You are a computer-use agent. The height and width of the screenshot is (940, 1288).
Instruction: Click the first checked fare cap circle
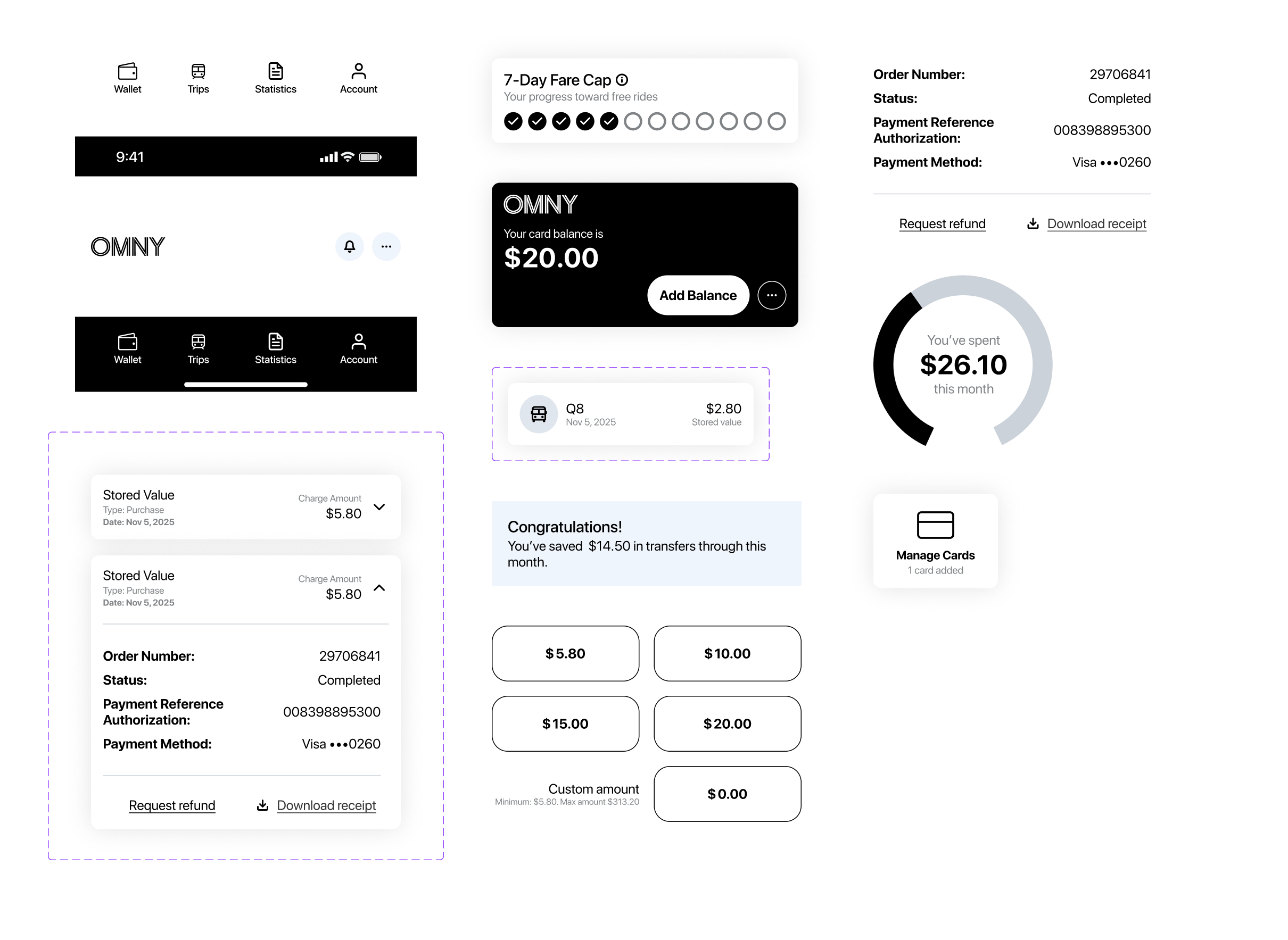pyautogui.click(x=513, y=121)
